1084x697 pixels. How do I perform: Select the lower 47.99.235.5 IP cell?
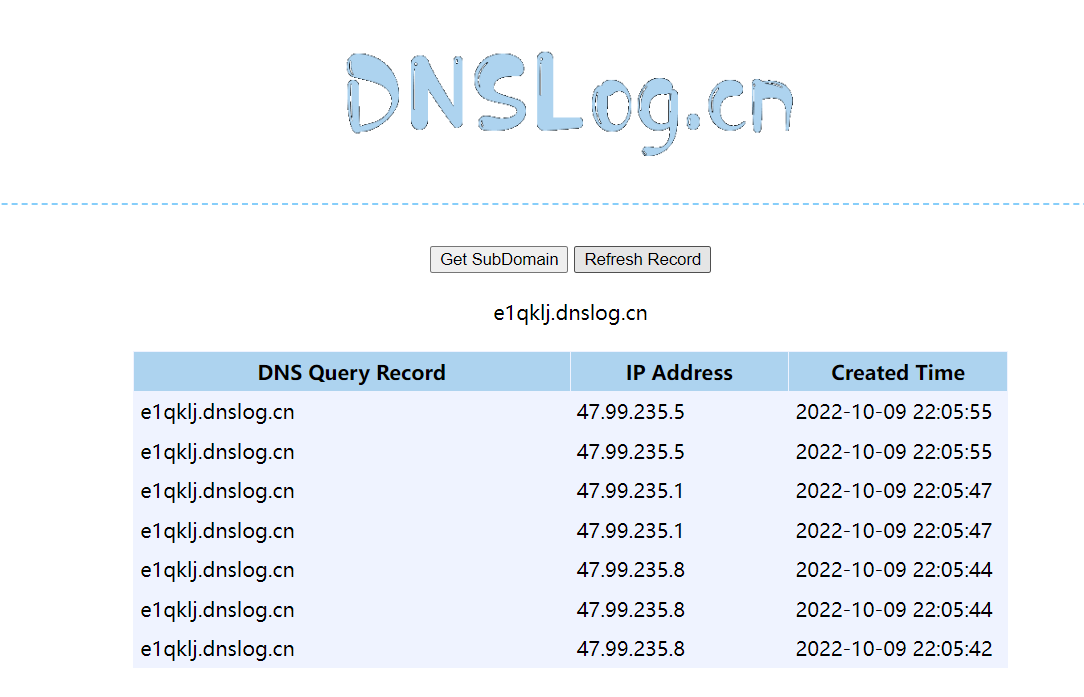[630, 452]
